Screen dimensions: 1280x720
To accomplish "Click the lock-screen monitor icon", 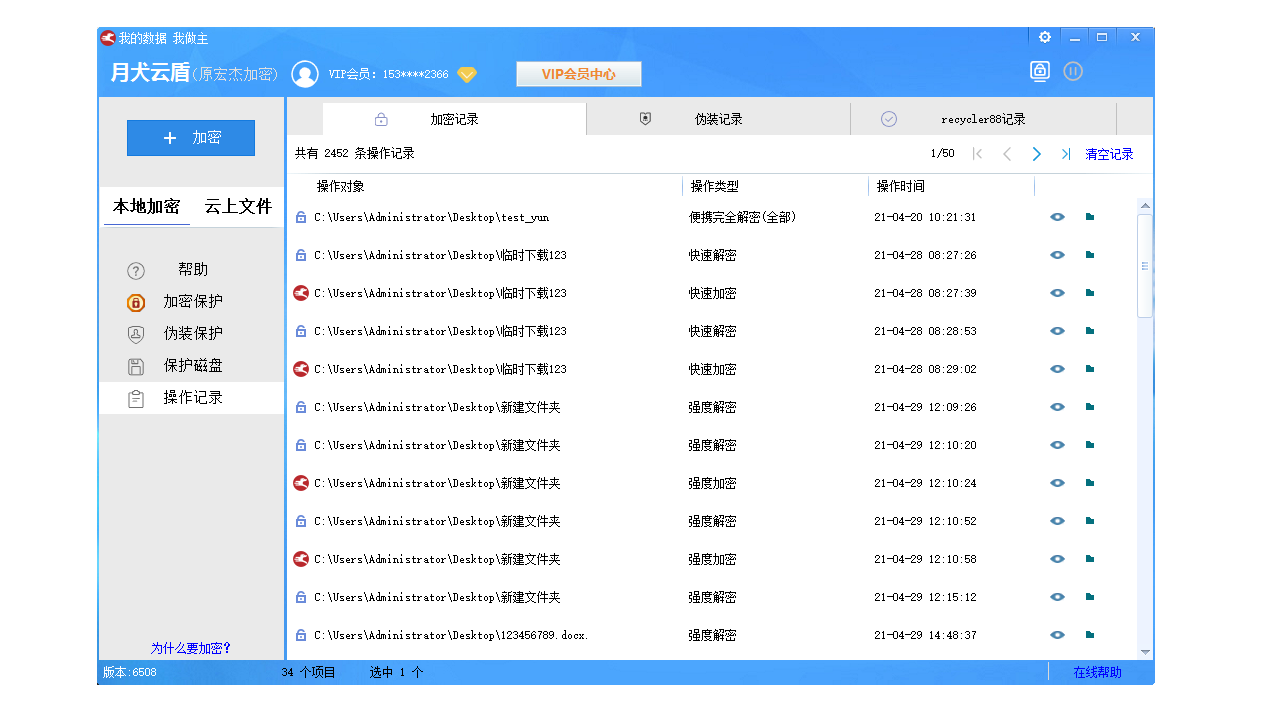I will [x=1039, y=71].
